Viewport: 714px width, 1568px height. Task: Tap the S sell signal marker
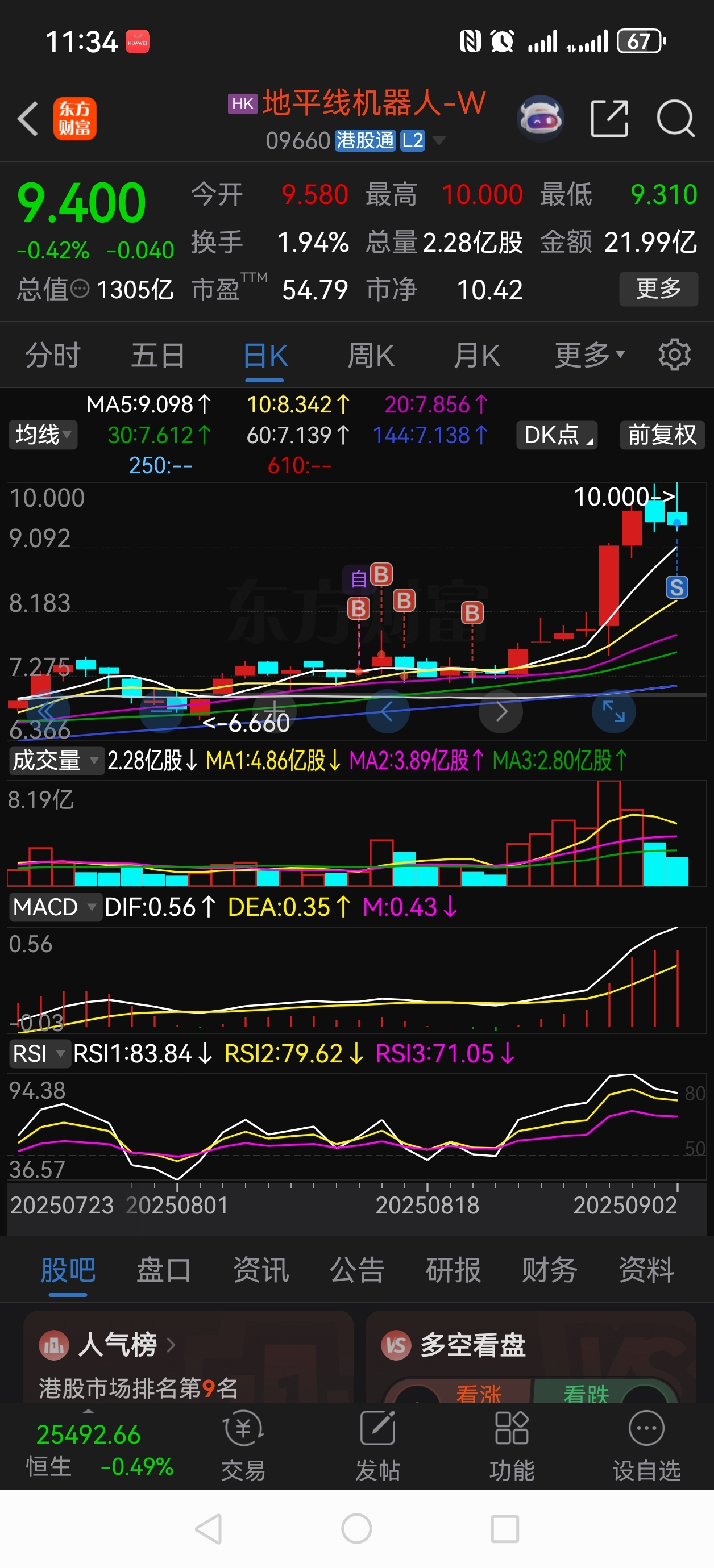click(676, 587)
